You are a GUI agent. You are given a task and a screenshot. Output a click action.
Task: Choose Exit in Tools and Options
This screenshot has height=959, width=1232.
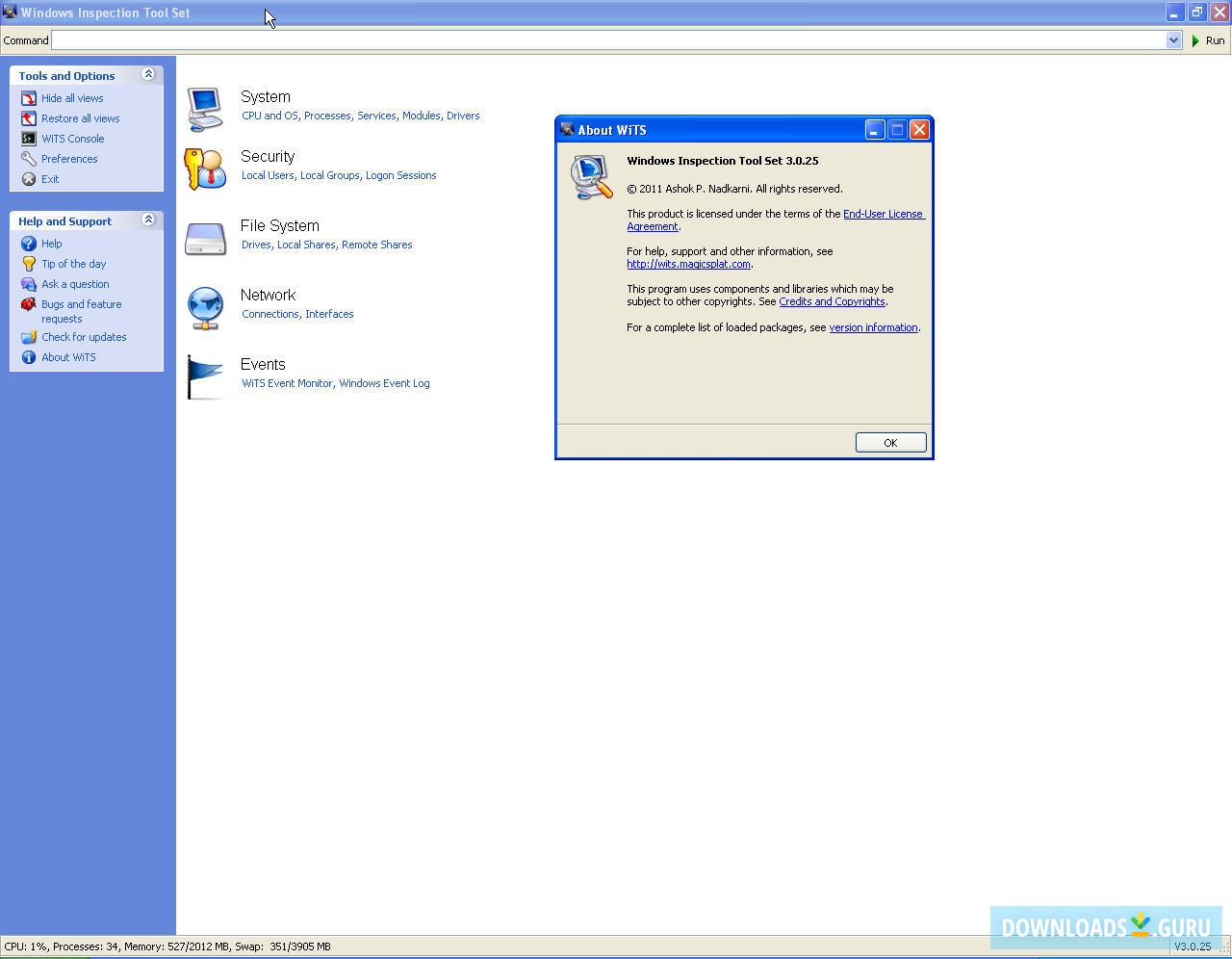[x=50, y=179]
